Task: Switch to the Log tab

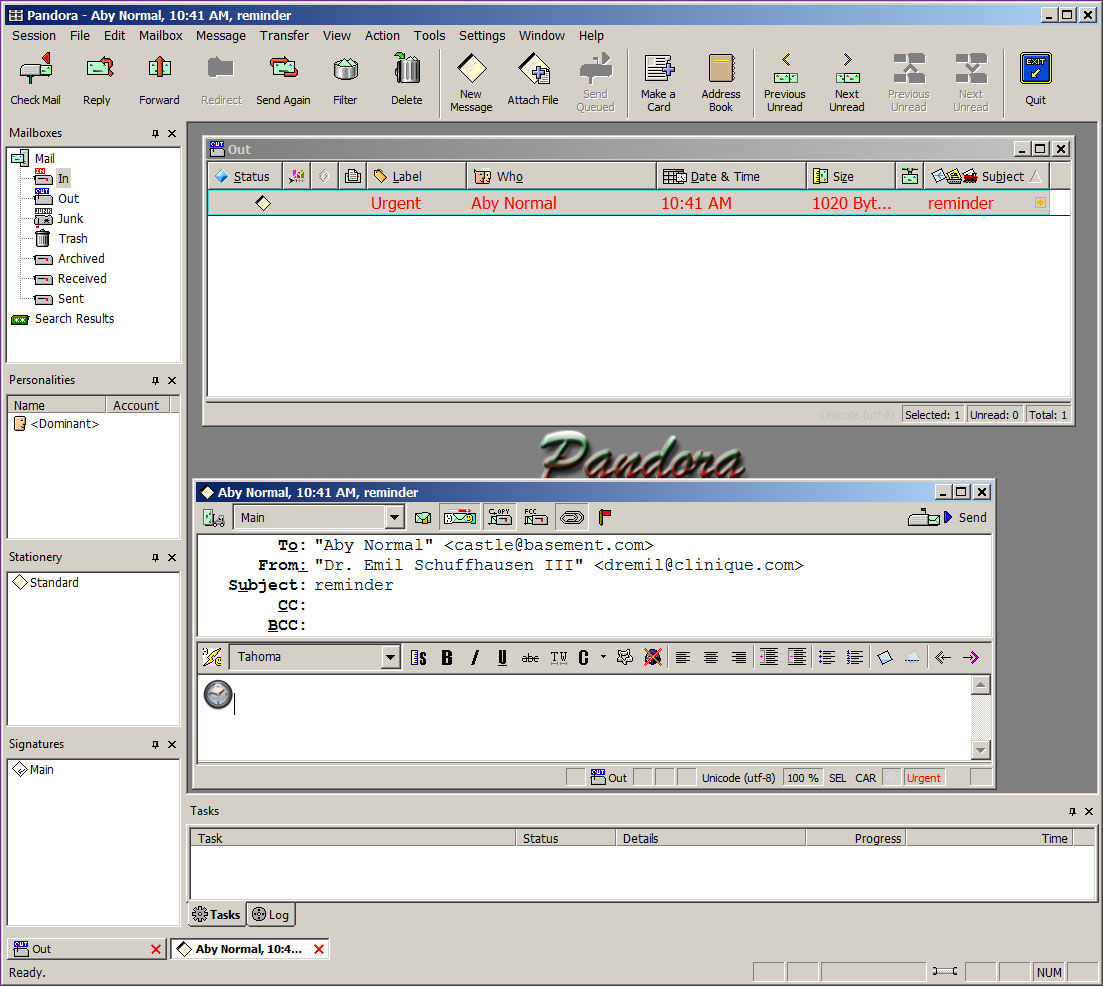Action: pos(270,914)
